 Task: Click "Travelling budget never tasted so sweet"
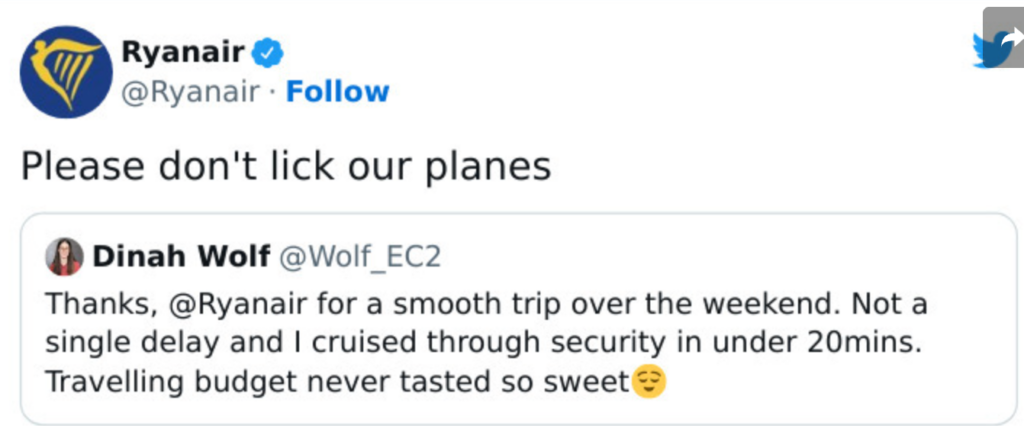(340, 381)
